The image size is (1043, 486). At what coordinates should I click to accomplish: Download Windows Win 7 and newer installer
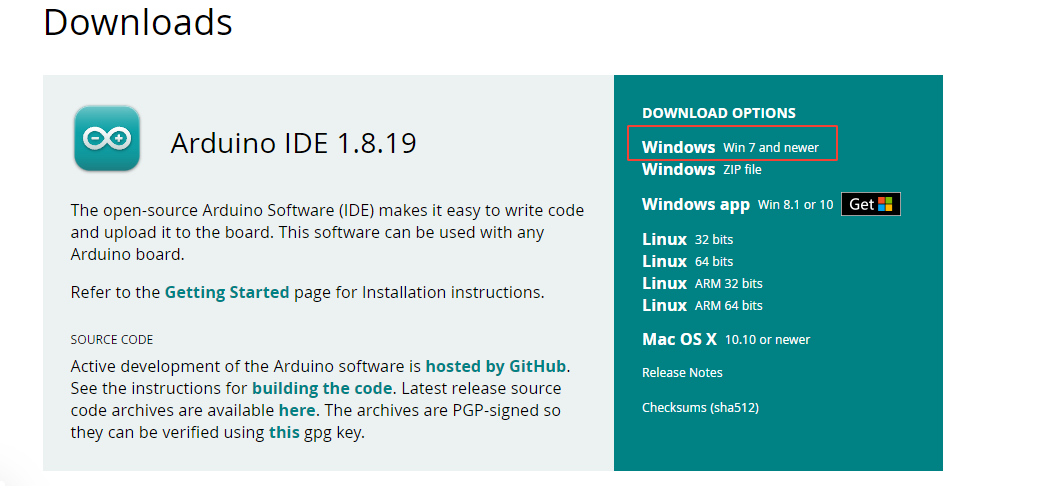[730, 147]
